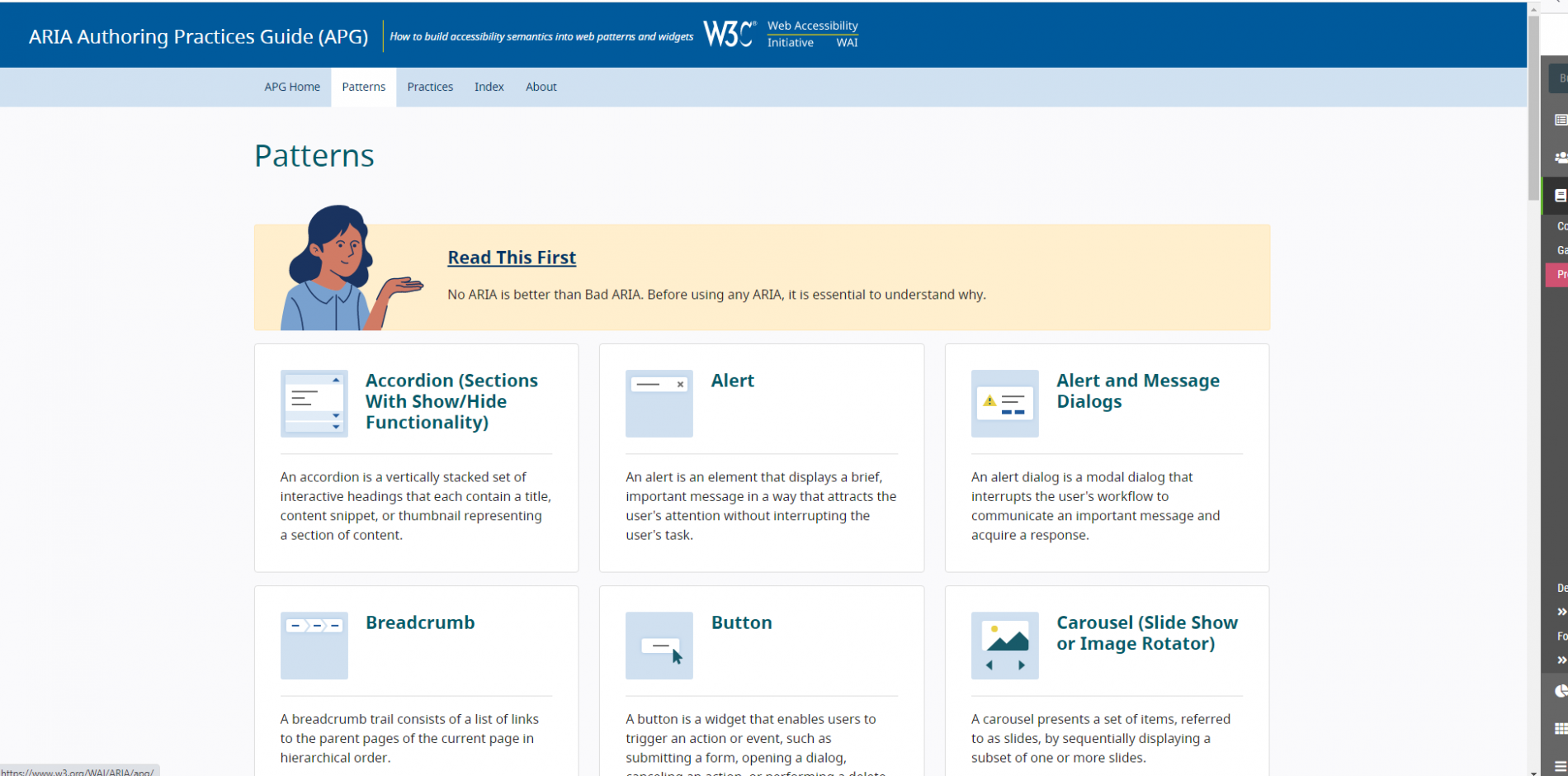This screenshot has height=776, width=1568.
Task: Open the Patterns tab
Action: click(363, 87)
